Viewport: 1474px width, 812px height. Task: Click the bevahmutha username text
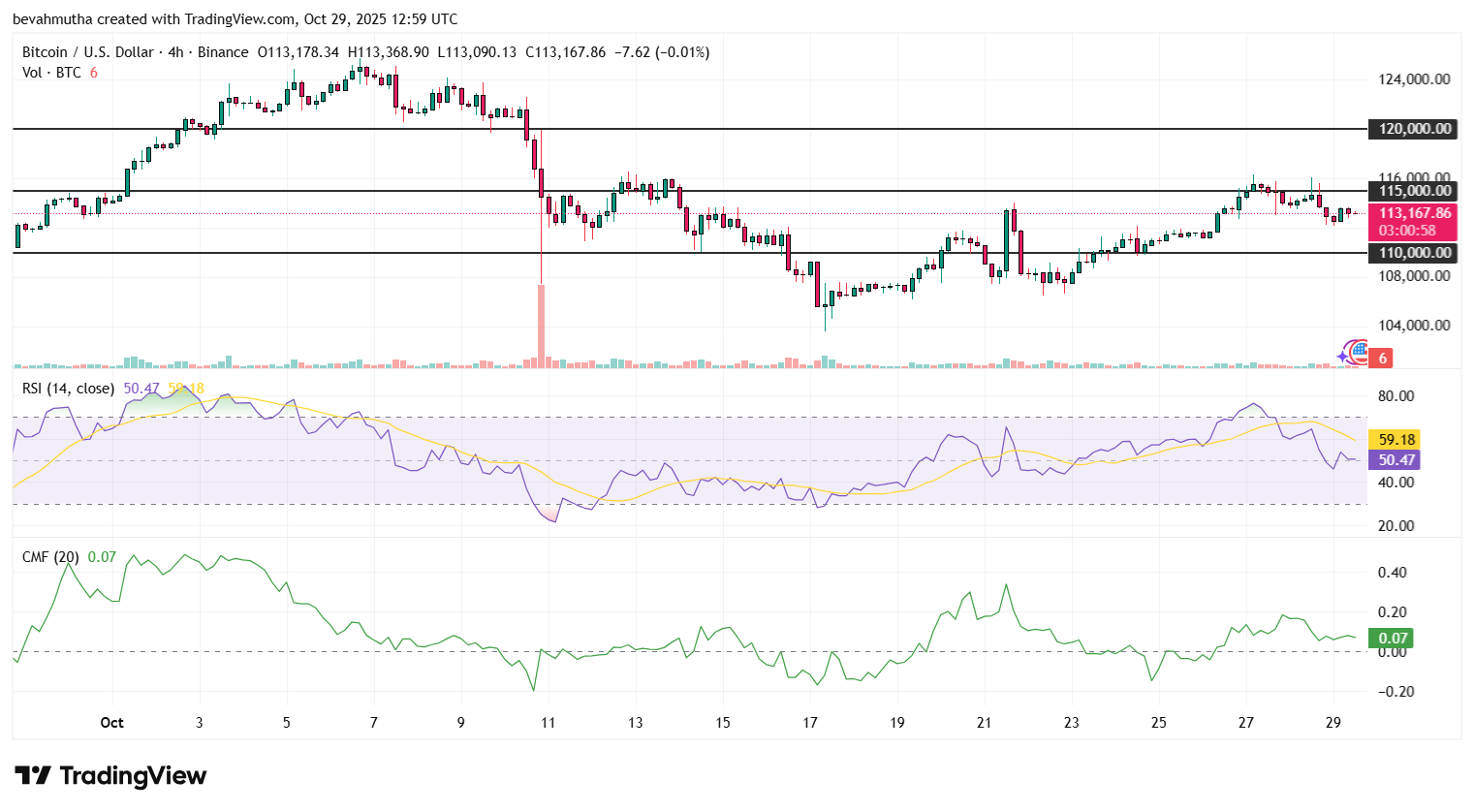[x=55, y=18]
